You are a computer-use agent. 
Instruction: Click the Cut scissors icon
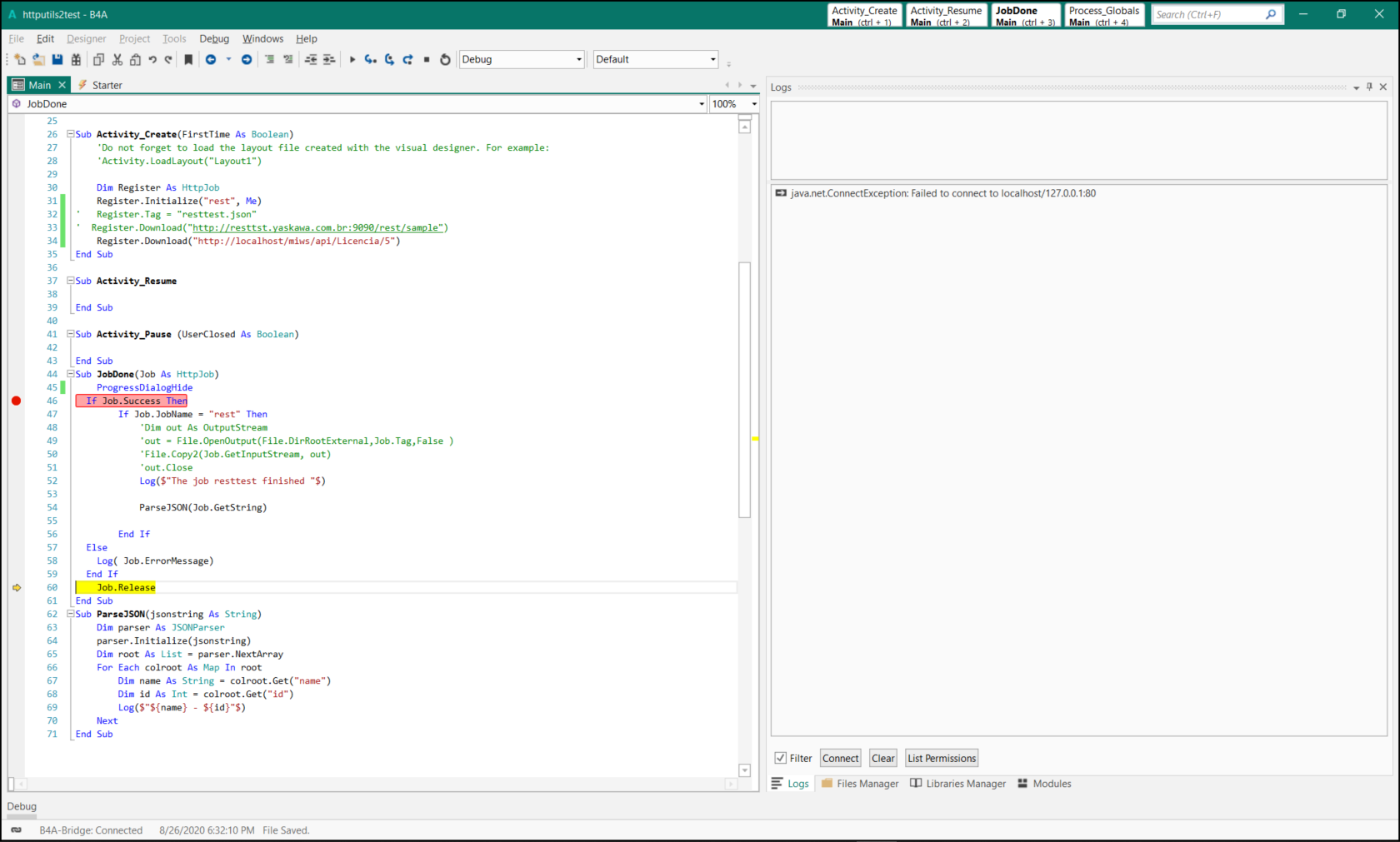tap(117, 59)
